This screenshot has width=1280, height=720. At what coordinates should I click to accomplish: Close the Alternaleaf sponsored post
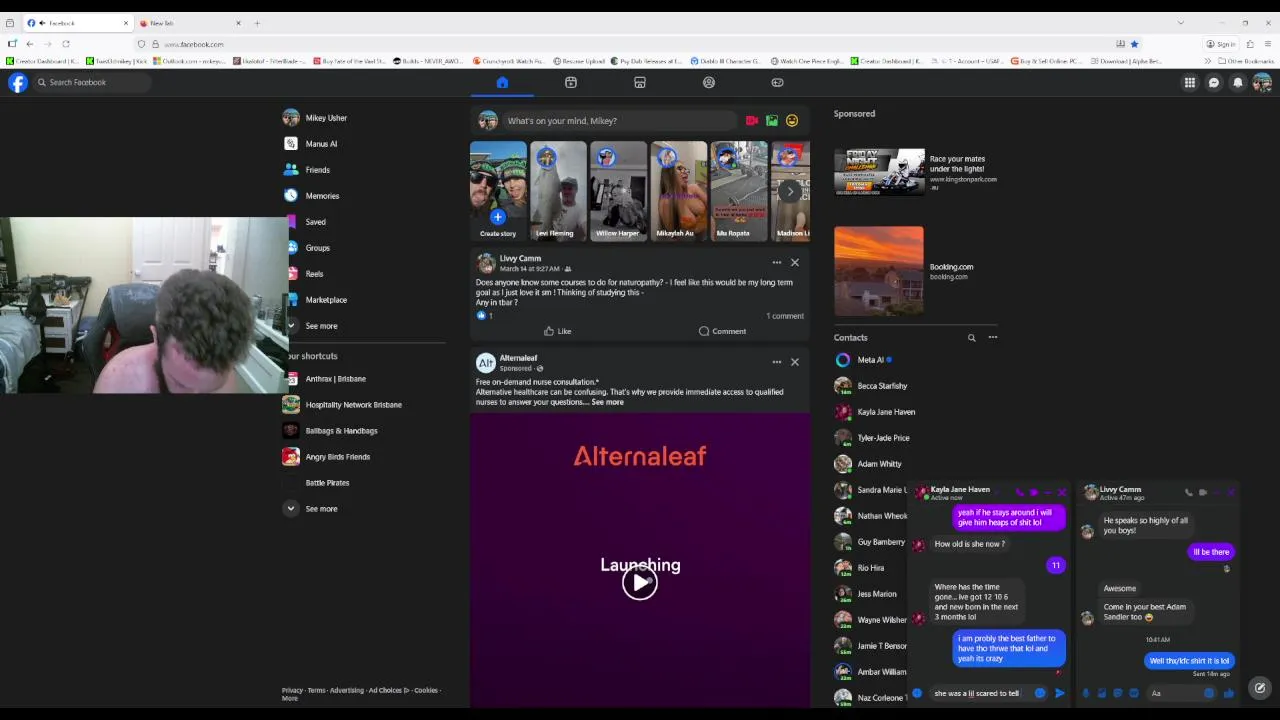(795, 362)
